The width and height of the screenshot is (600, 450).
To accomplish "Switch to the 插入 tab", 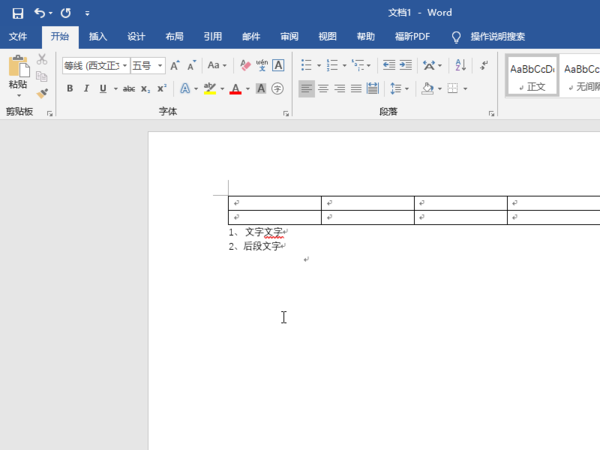I will [98, 37].
